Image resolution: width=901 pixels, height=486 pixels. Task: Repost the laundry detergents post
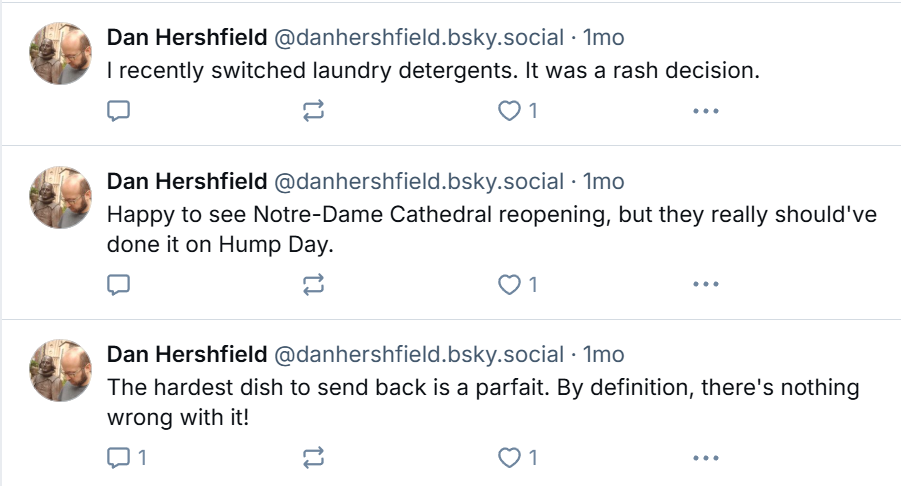point(313,111)
